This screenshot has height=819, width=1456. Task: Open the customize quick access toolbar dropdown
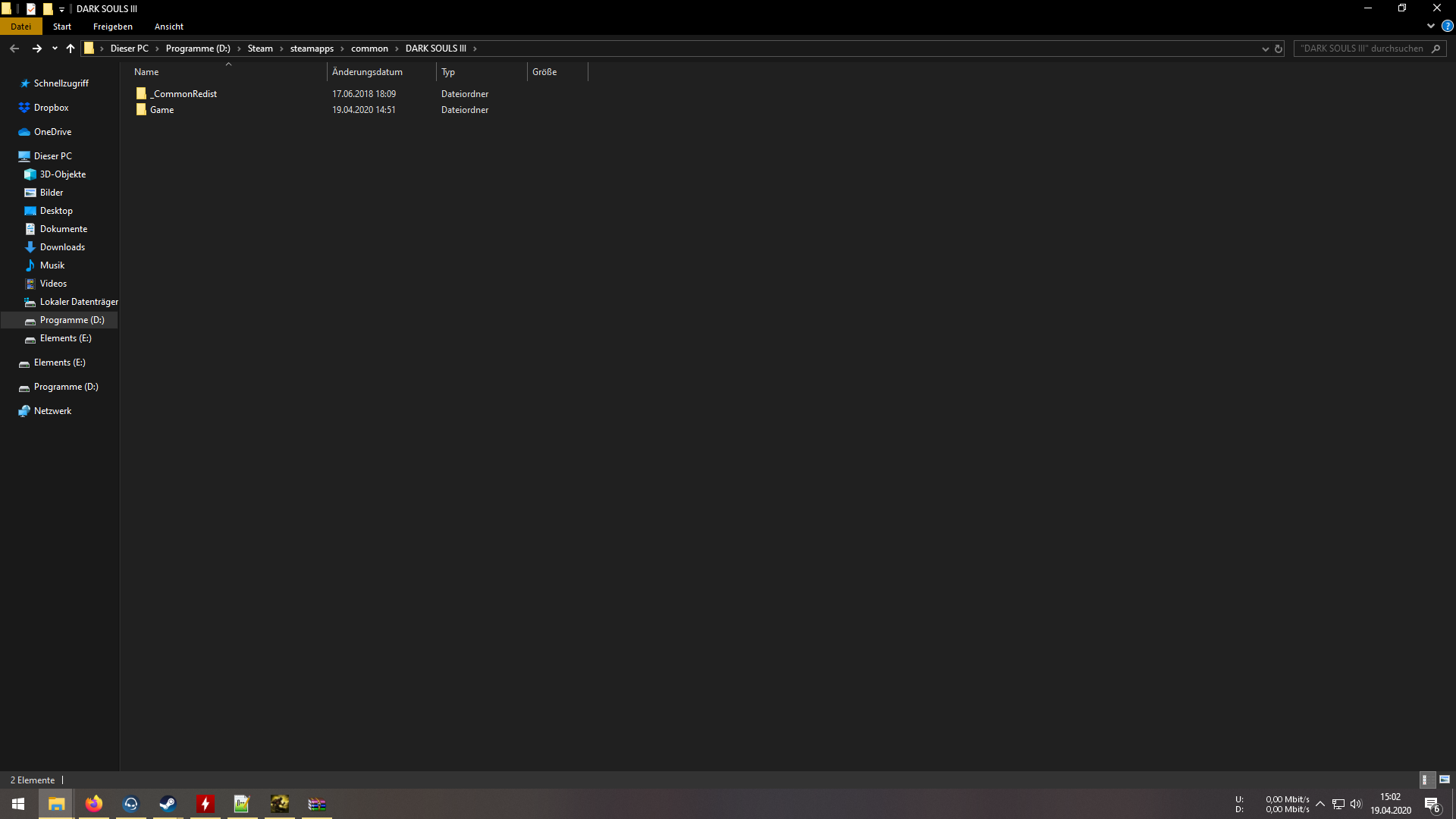61,9
